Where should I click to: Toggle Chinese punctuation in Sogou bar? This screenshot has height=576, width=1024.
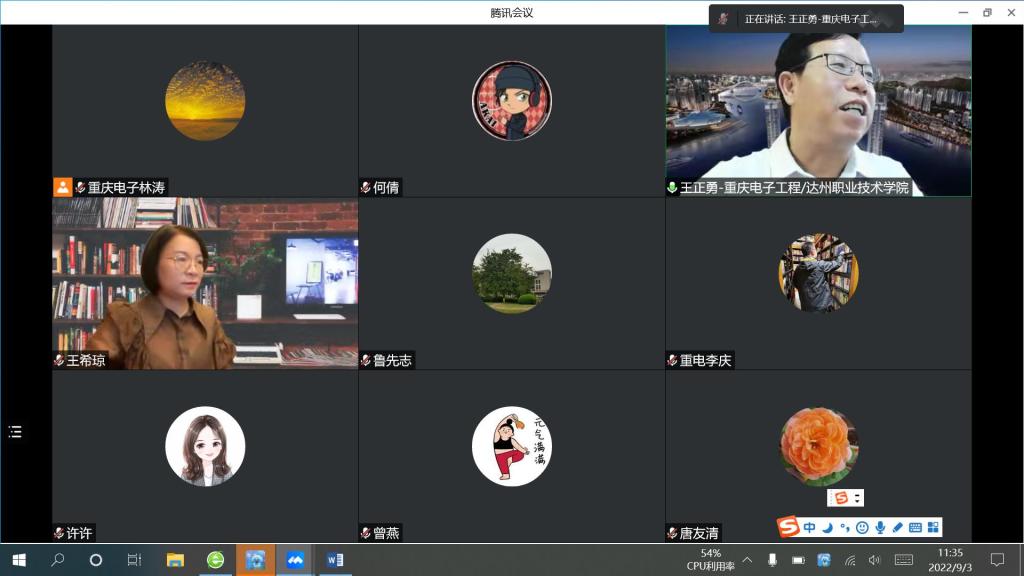click(844, 527)
